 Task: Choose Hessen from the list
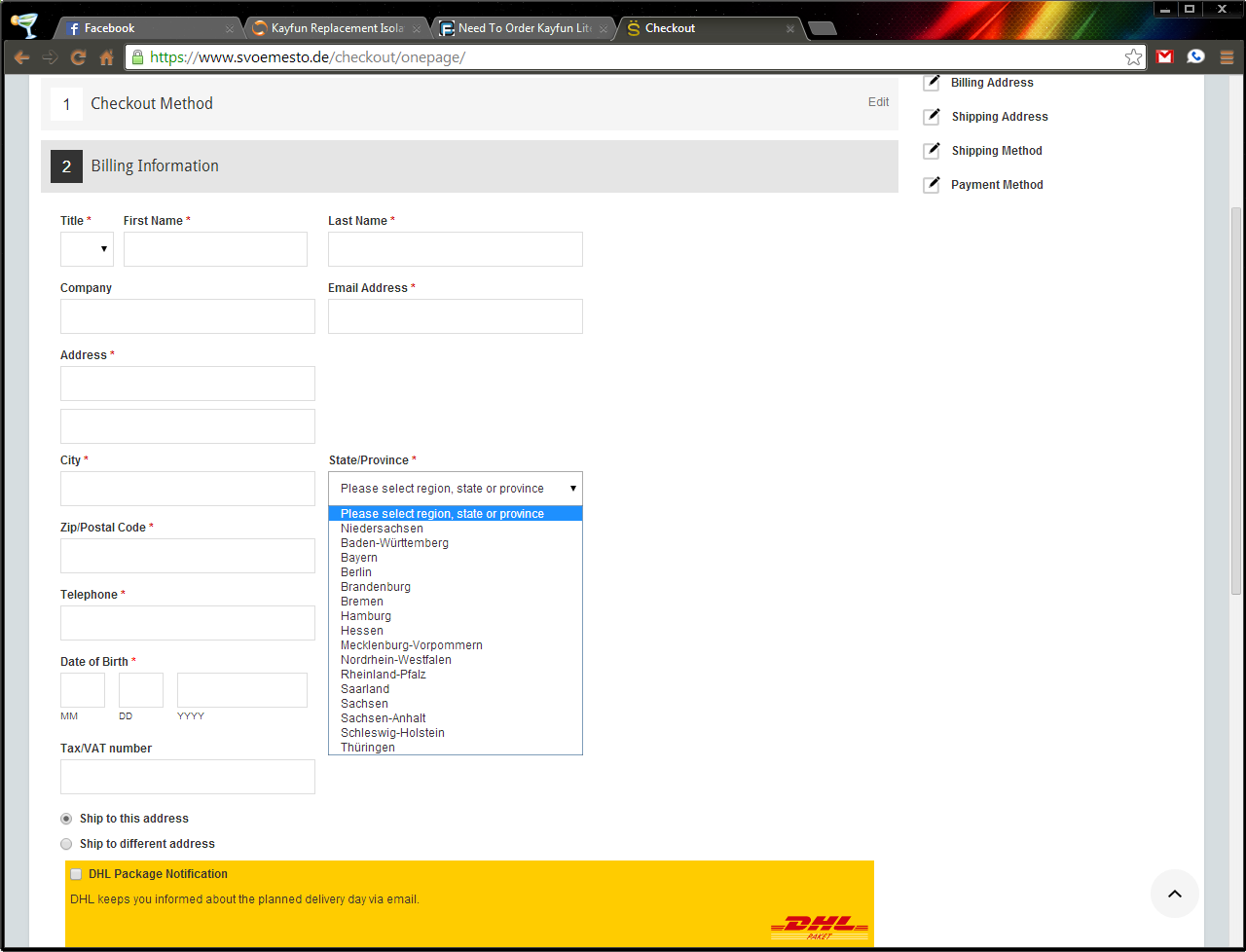click(x=456, y=631)
